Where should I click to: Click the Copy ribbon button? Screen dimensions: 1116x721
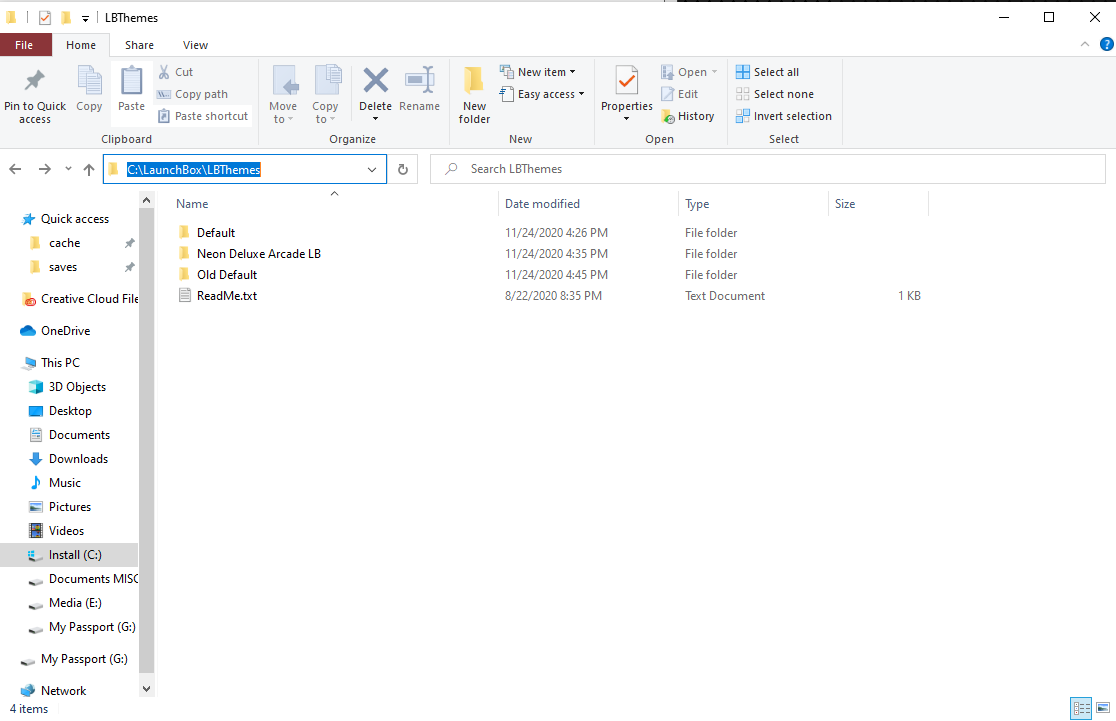point(89,88)
